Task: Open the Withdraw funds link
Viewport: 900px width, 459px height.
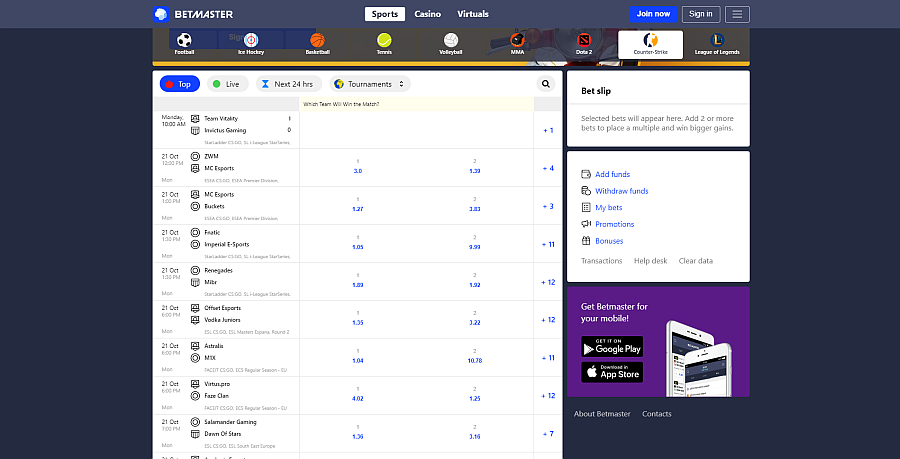Action: (x=622, y=190)
